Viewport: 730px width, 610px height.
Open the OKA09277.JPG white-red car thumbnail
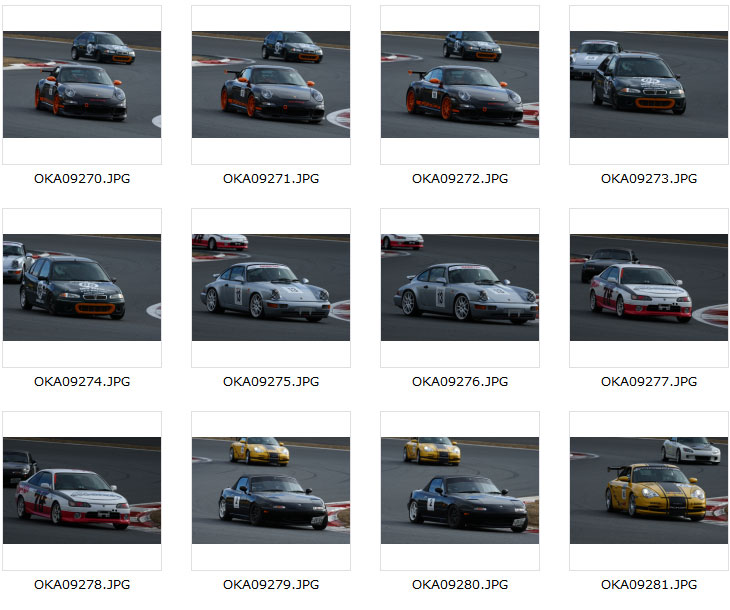pyautogui.click(x=649, y=287)
